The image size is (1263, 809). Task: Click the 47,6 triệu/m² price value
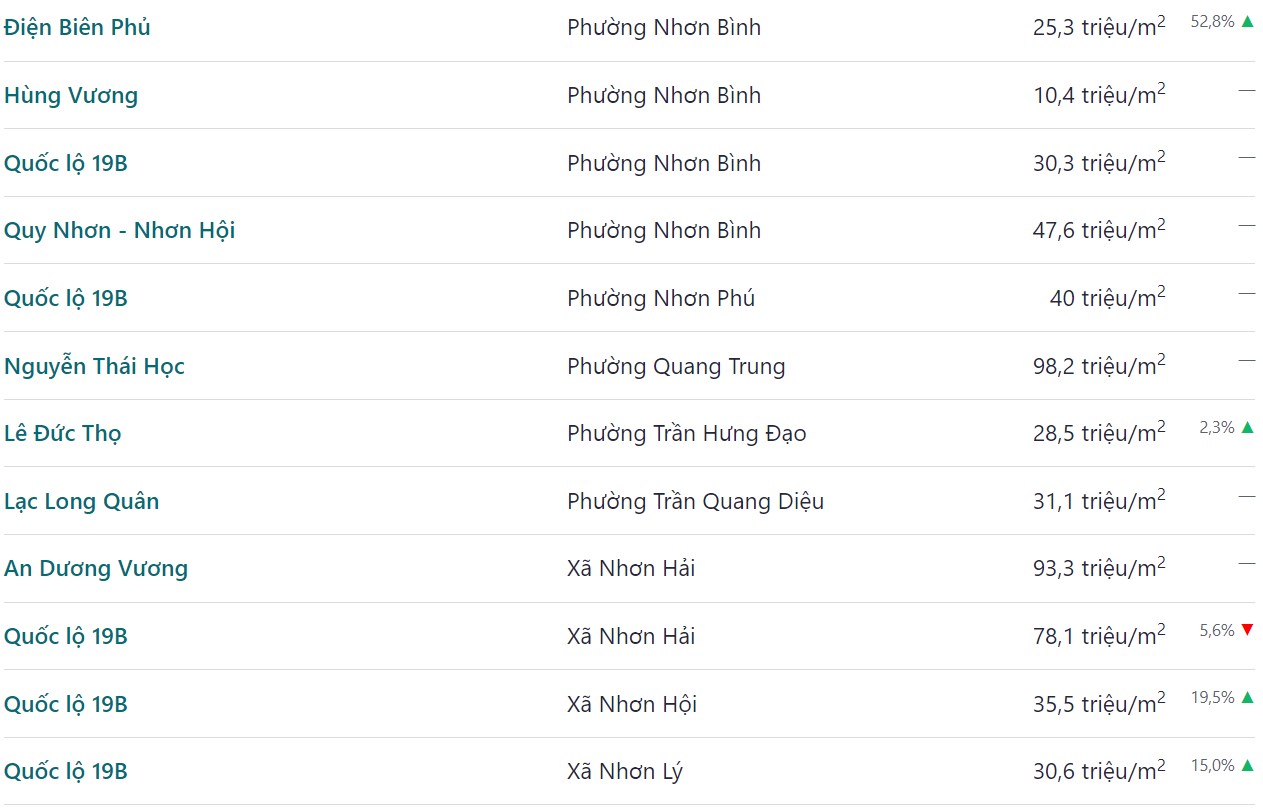coord(1099,229)
